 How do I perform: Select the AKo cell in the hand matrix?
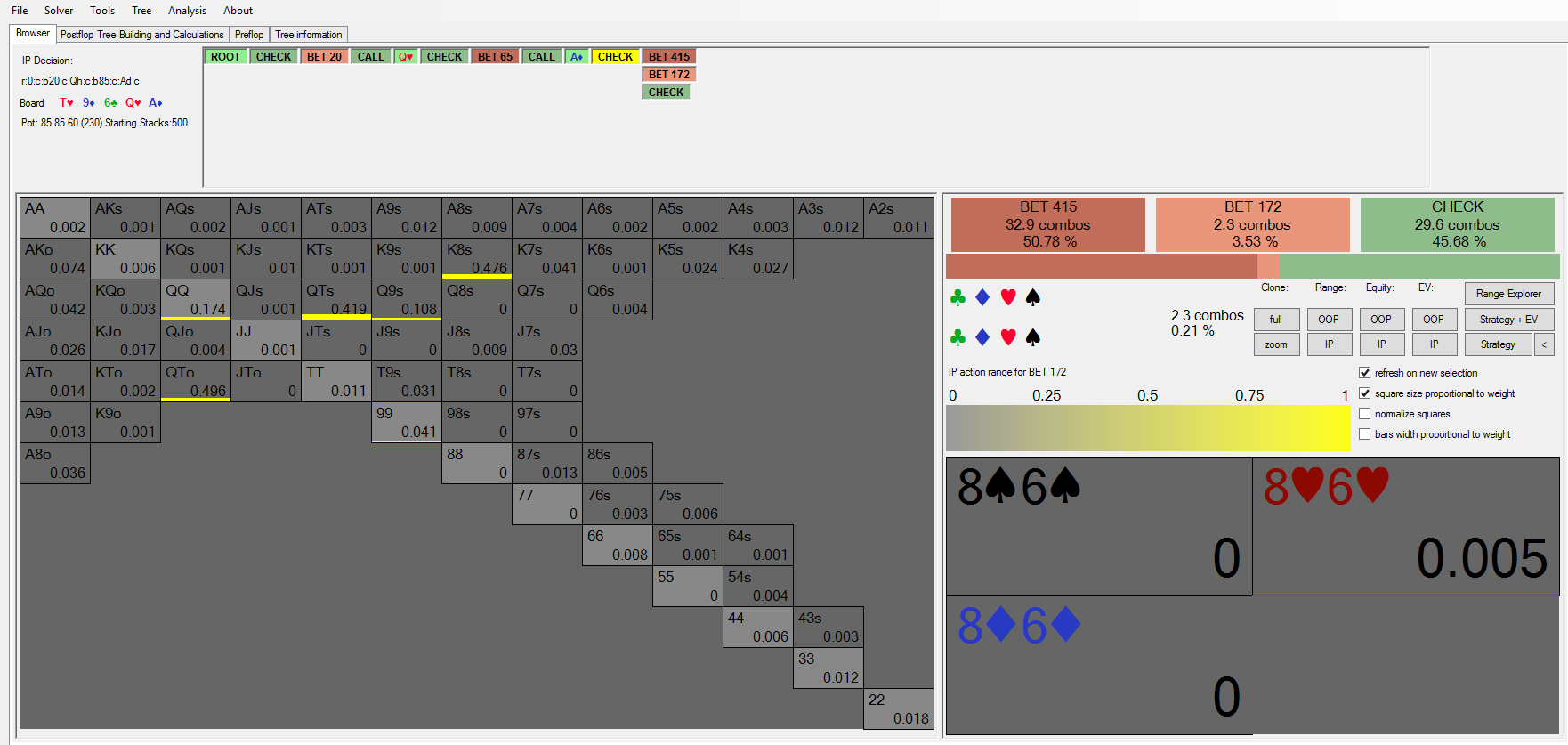point(55,259)
